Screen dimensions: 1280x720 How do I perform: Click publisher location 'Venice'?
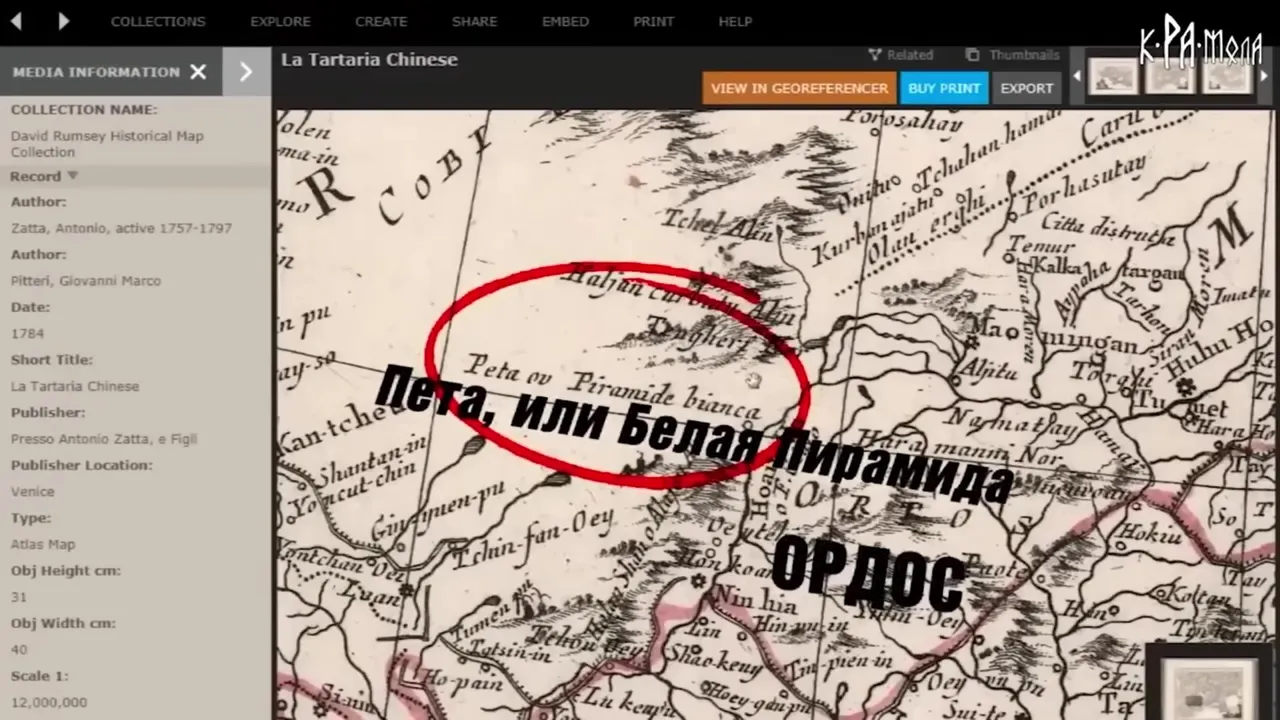tap(33, 492)
